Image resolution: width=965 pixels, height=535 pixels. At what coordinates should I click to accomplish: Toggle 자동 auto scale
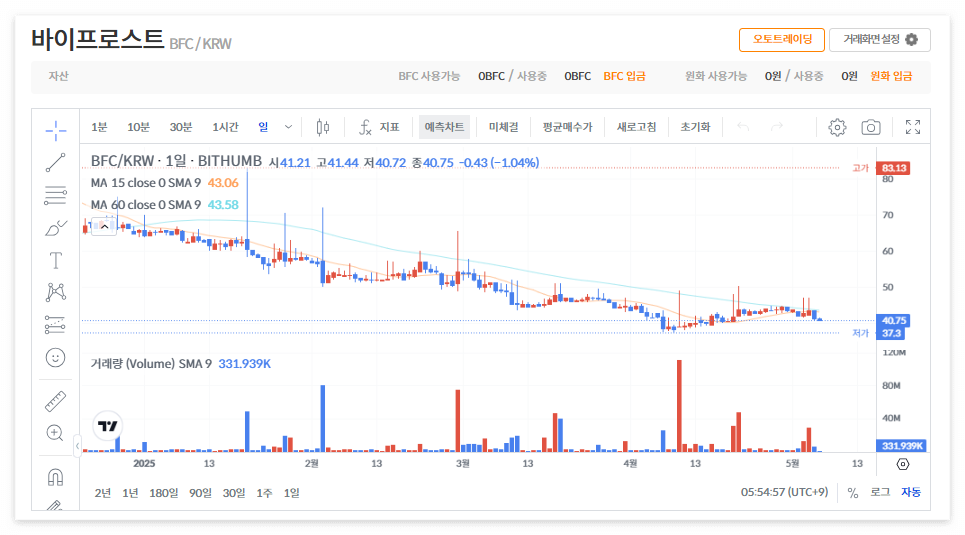911,493
